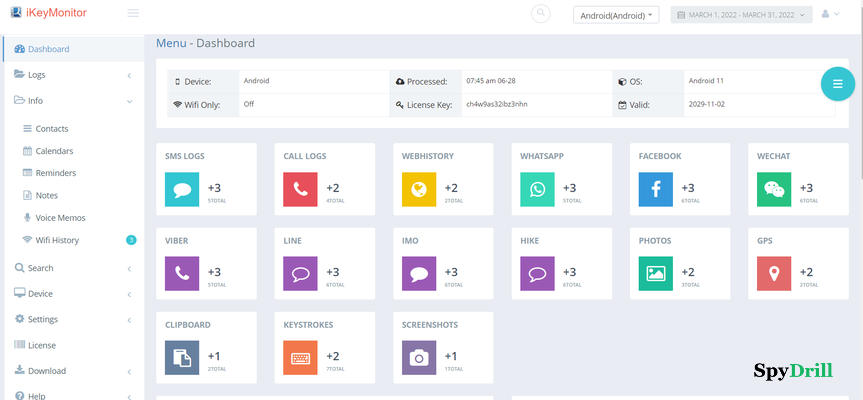Click the WeChat icon tile
Screen dimensions: 863x400
(x=774, y=189)
